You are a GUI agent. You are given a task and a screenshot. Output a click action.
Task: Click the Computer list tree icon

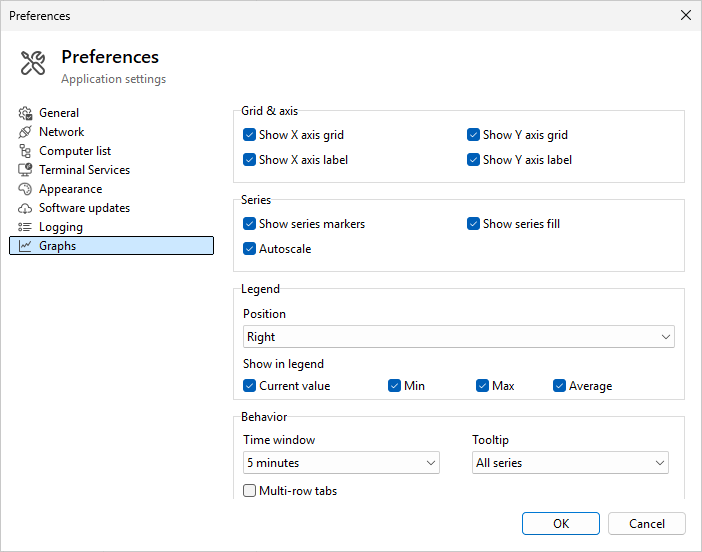pyautogui.click(x=25, y=151)
